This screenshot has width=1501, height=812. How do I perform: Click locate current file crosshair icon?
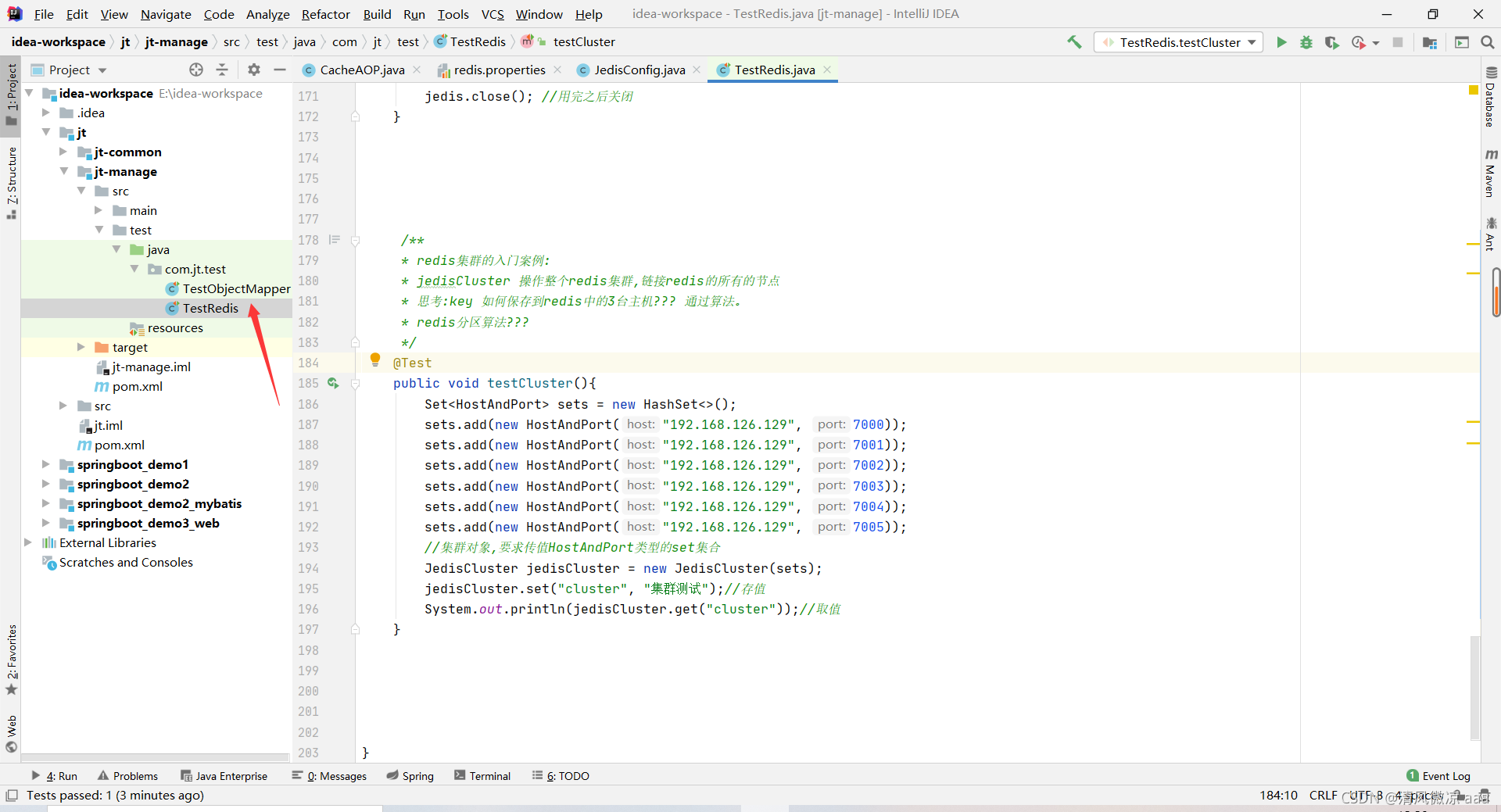(196, 70)
